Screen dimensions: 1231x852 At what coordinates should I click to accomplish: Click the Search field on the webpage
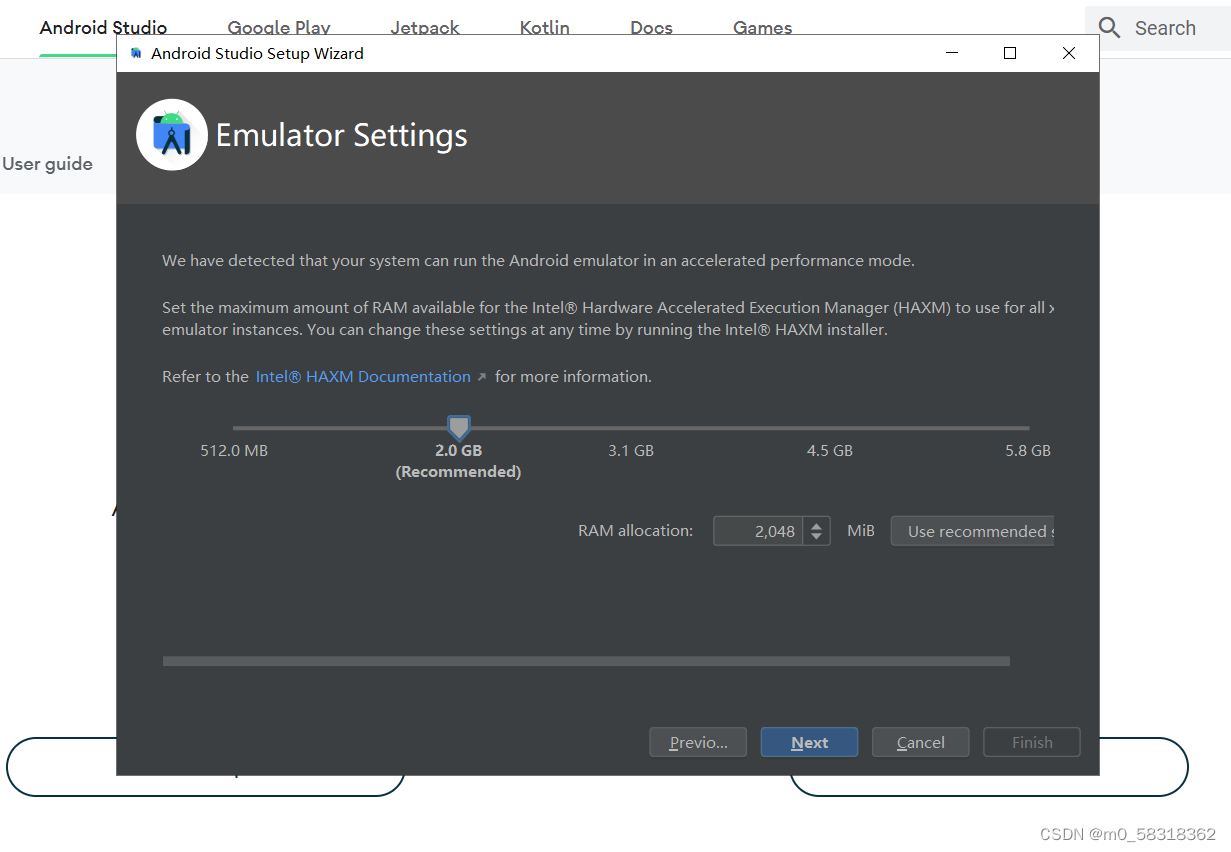click(1158, 28)
